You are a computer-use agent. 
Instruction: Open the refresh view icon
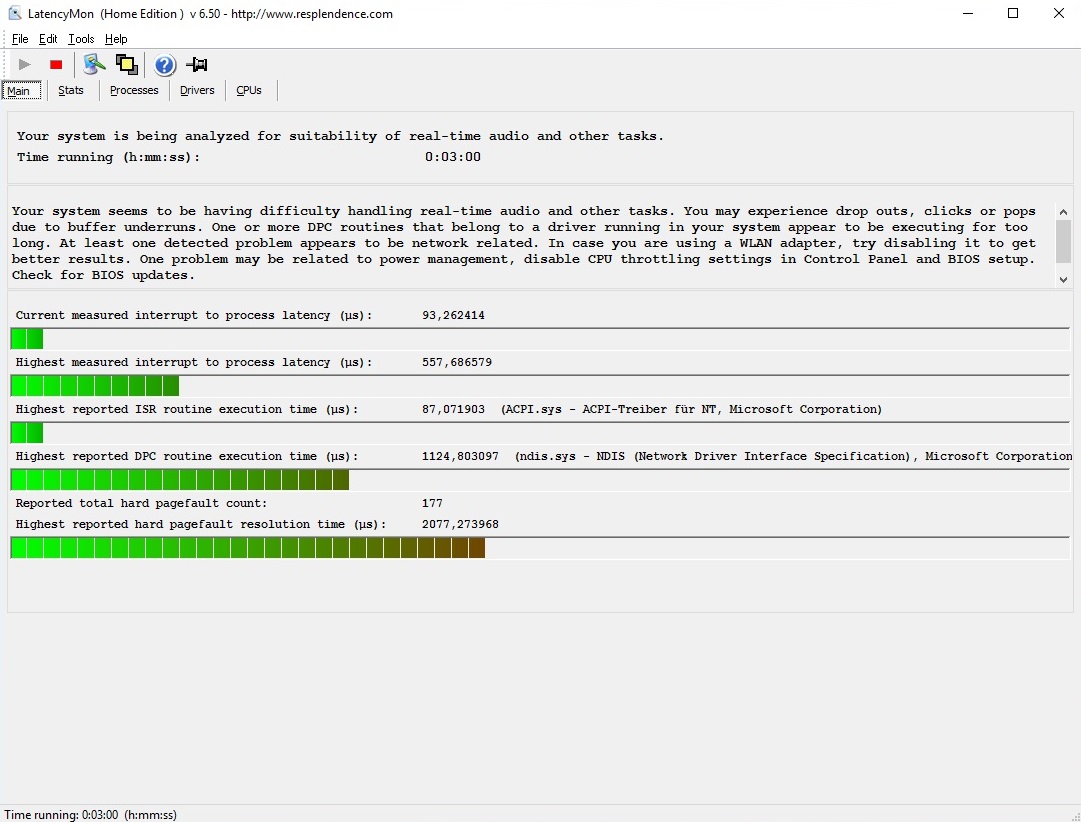[94, 64]
